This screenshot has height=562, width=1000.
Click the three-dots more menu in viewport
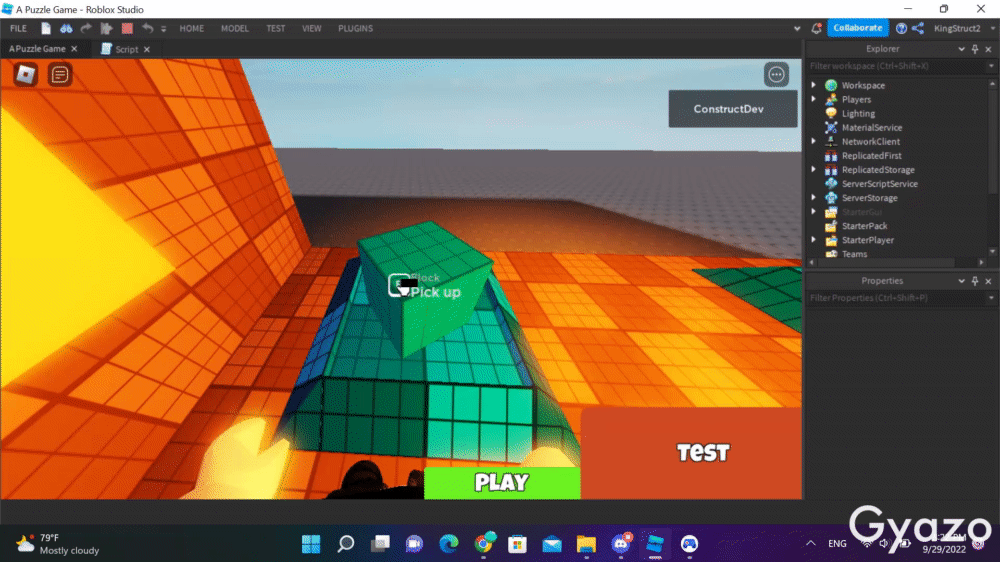pos(776,75)
